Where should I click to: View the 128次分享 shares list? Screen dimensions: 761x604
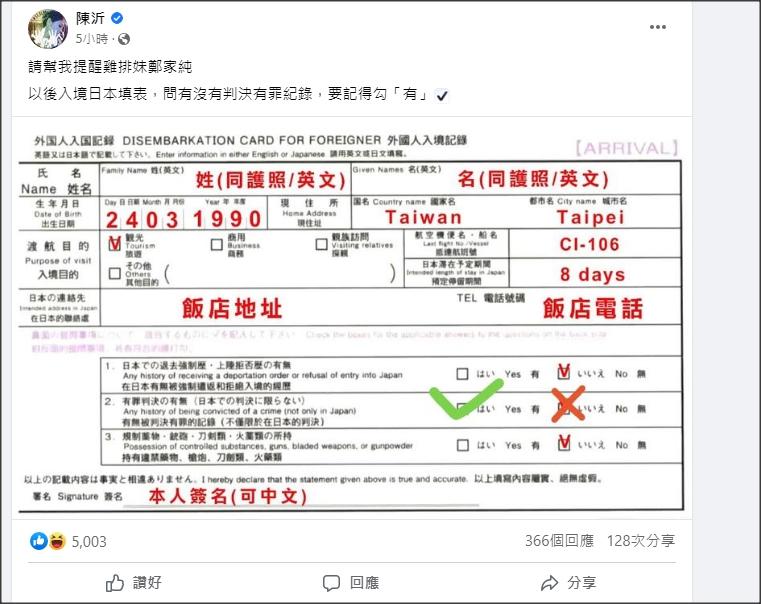tap(641, 541)
